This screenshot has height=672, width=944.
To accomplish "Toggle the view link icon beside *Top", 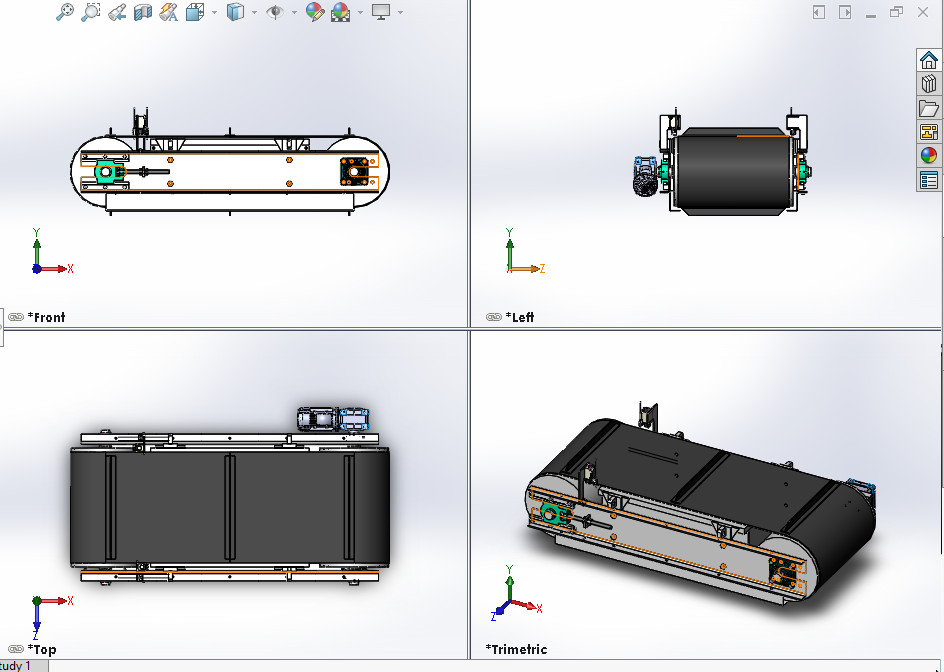I will pos(16,649).
